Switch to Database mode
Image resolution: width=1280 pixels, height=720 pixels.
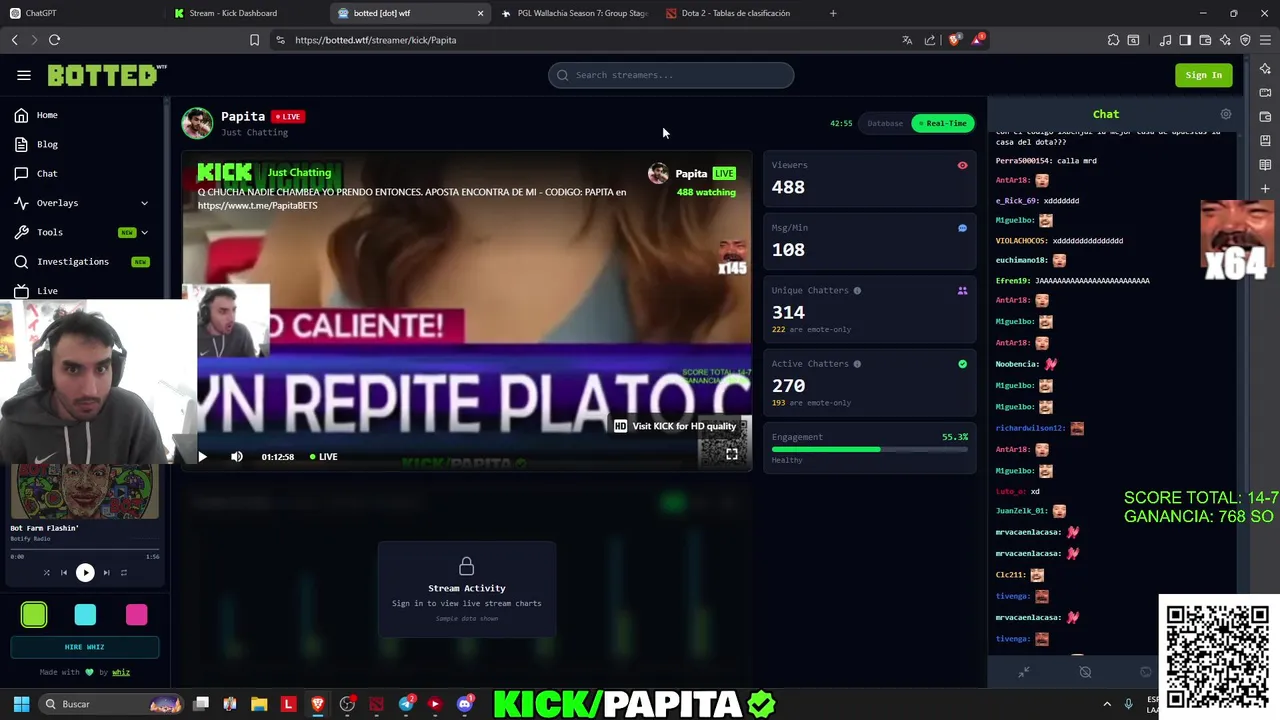tap(885, 123)
